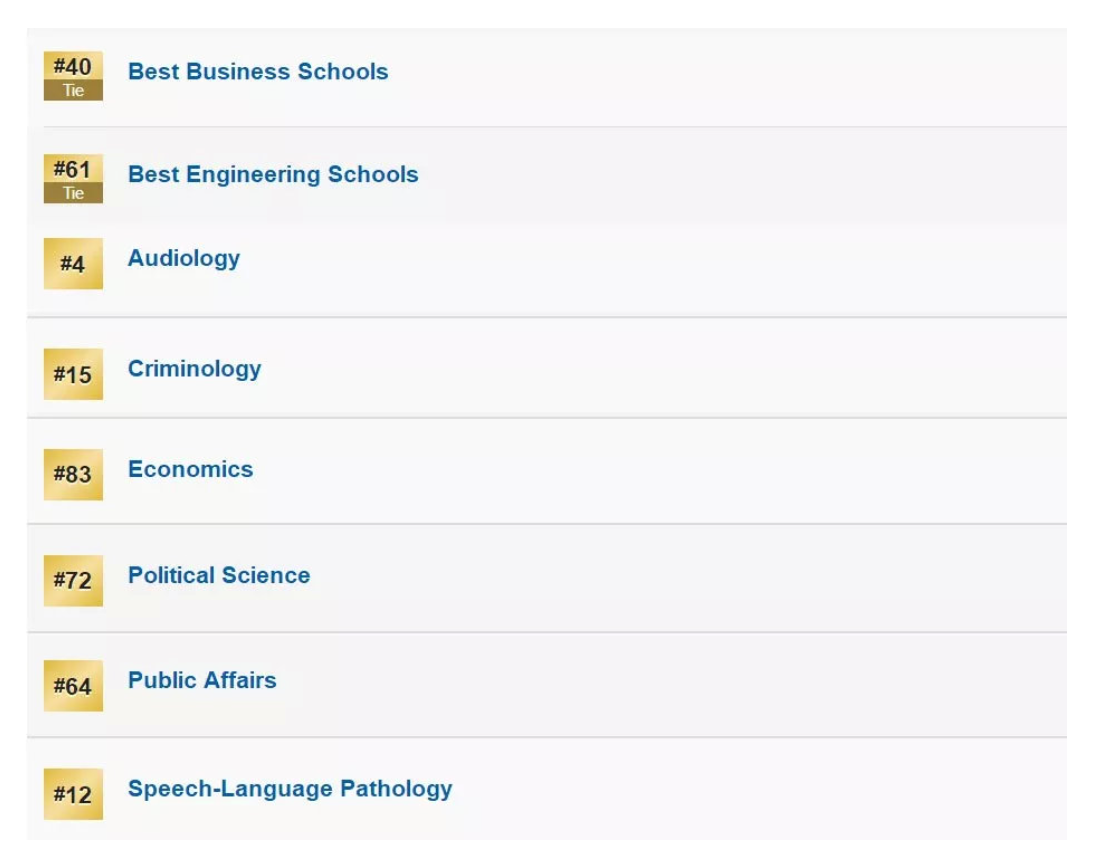The image size is (1100, 847).
Task: Click the #64 gold rank badge
Action: point(73,686)
